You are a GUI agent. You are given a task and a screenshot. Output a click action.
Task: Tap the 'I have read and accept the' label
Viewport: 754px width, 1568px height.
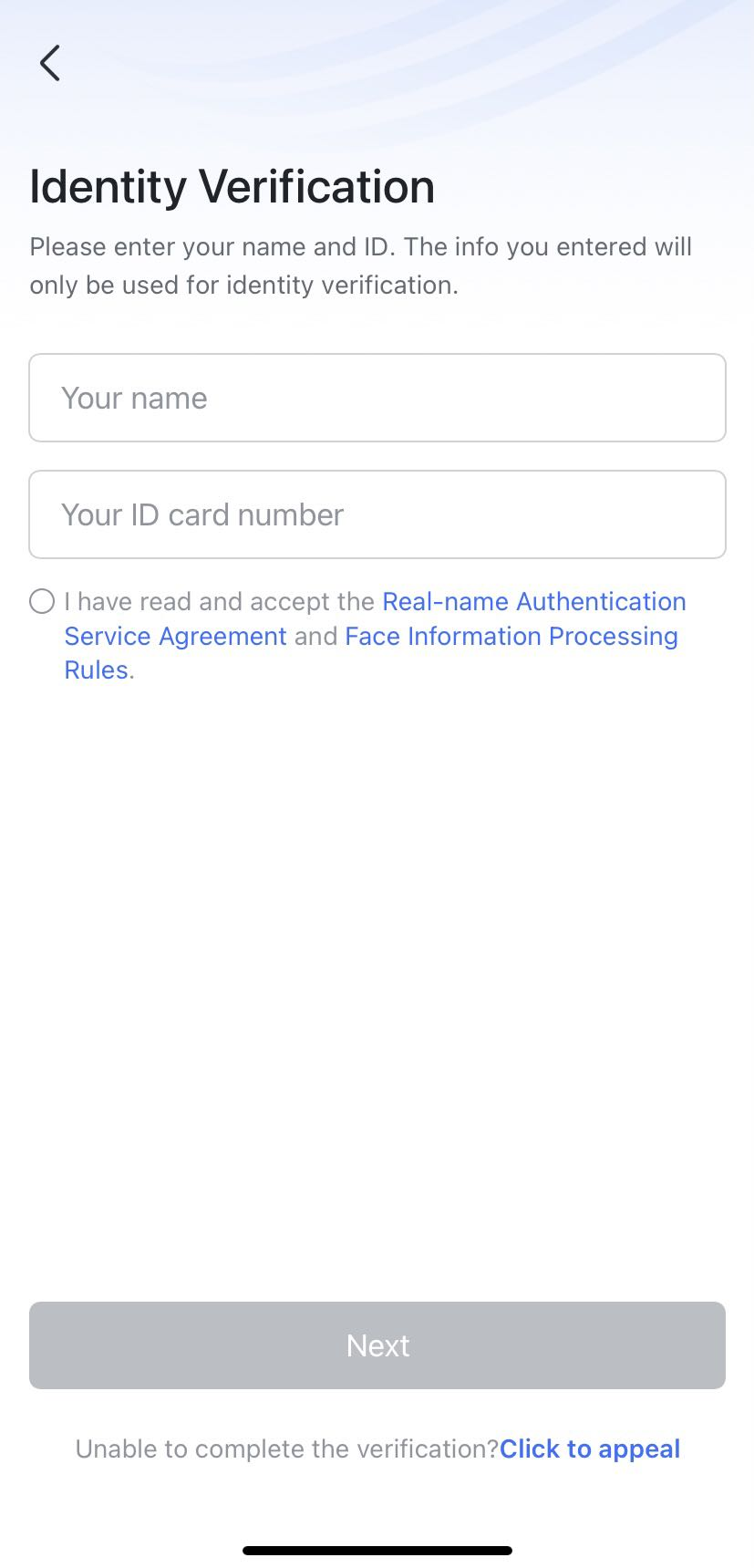tap(219, 601)
